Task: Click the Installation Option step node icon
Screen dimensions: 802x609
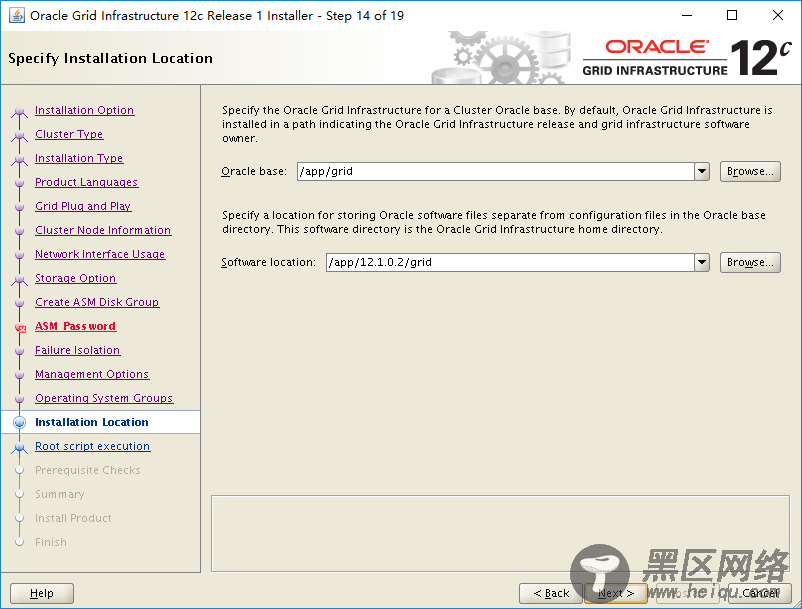Action: [x=19, y=111]
